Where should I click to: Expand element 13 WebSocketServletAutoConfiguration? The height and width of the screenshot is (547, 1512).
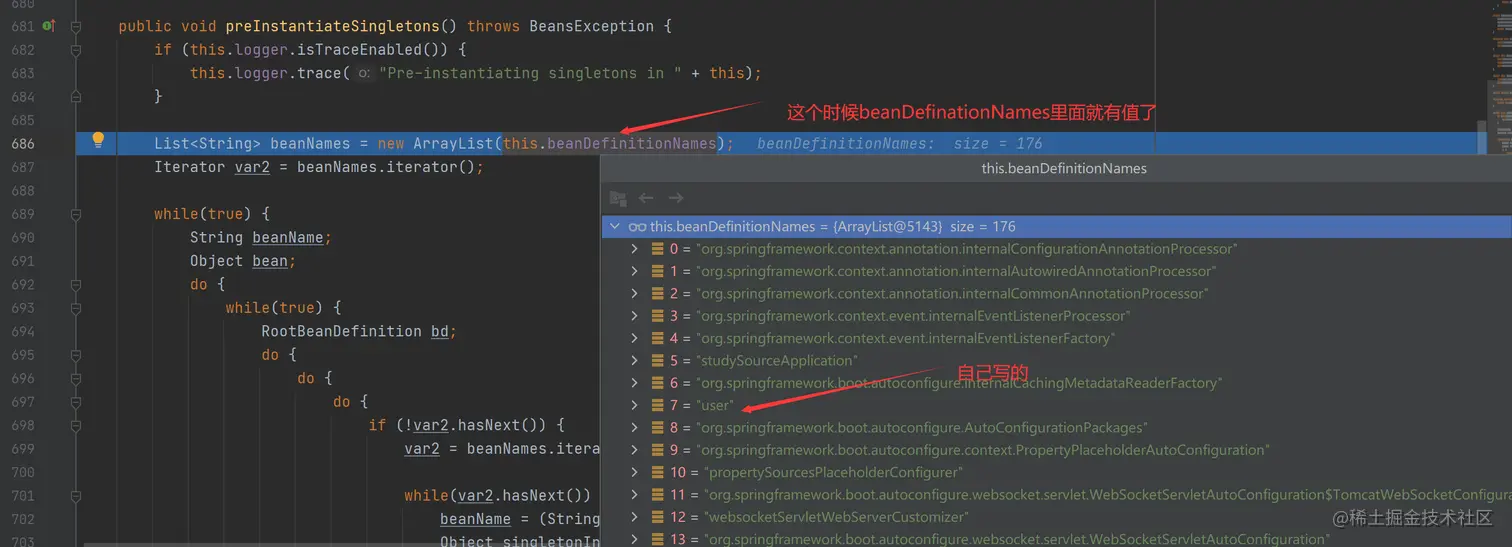[634, 539]
